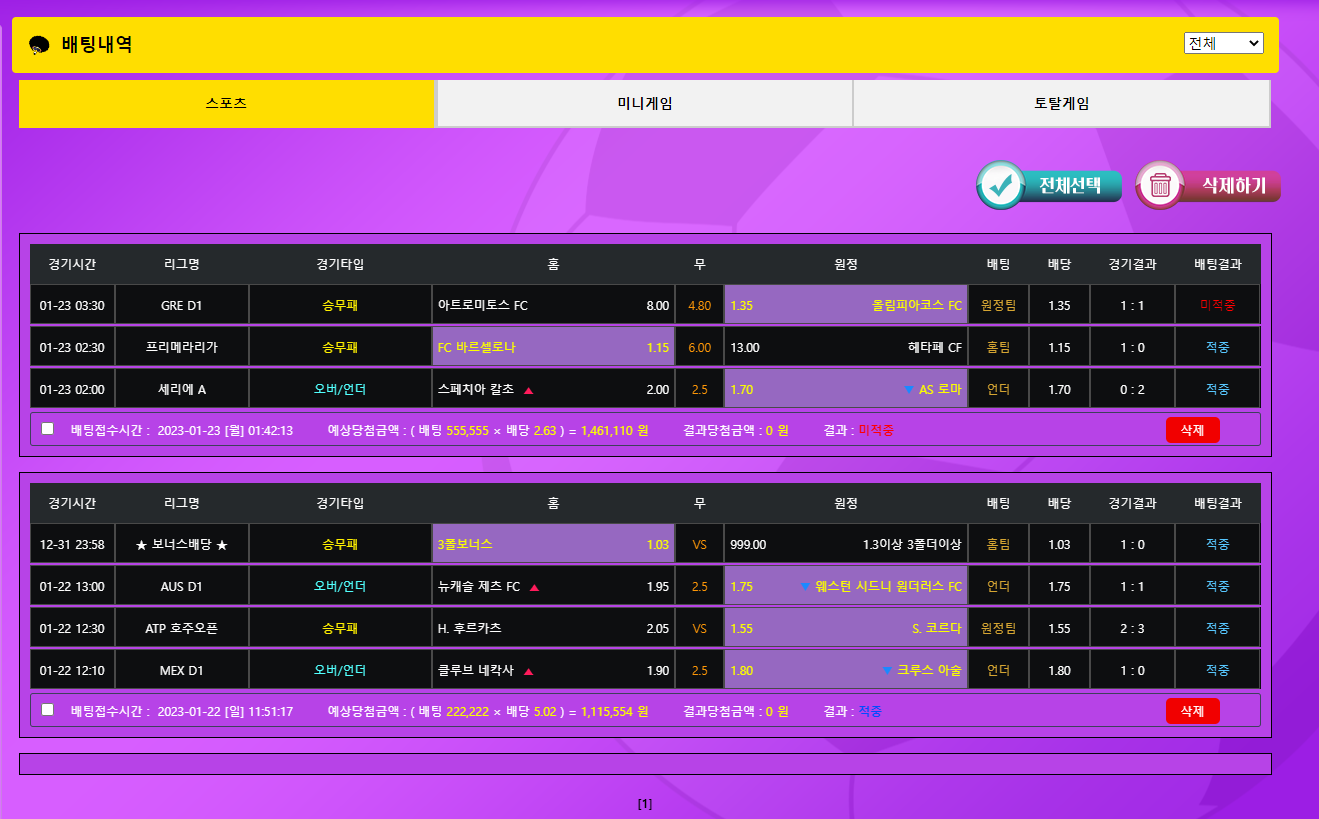Image resolution: width=1319 pixels, height=819 pixels.
Task: Click the trash can icon on 삭제하기
Action: [x=1160, y=185]
